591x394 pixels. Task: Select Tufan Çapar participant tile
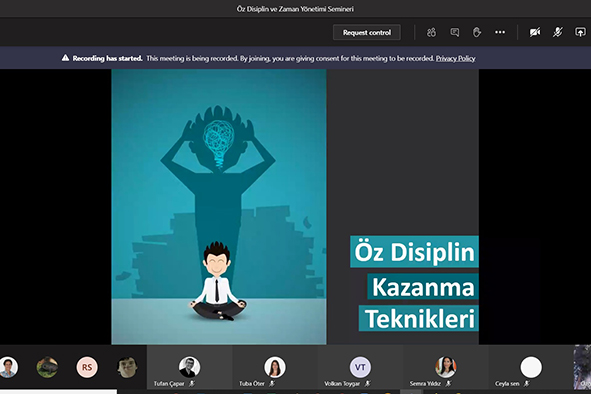189,368
